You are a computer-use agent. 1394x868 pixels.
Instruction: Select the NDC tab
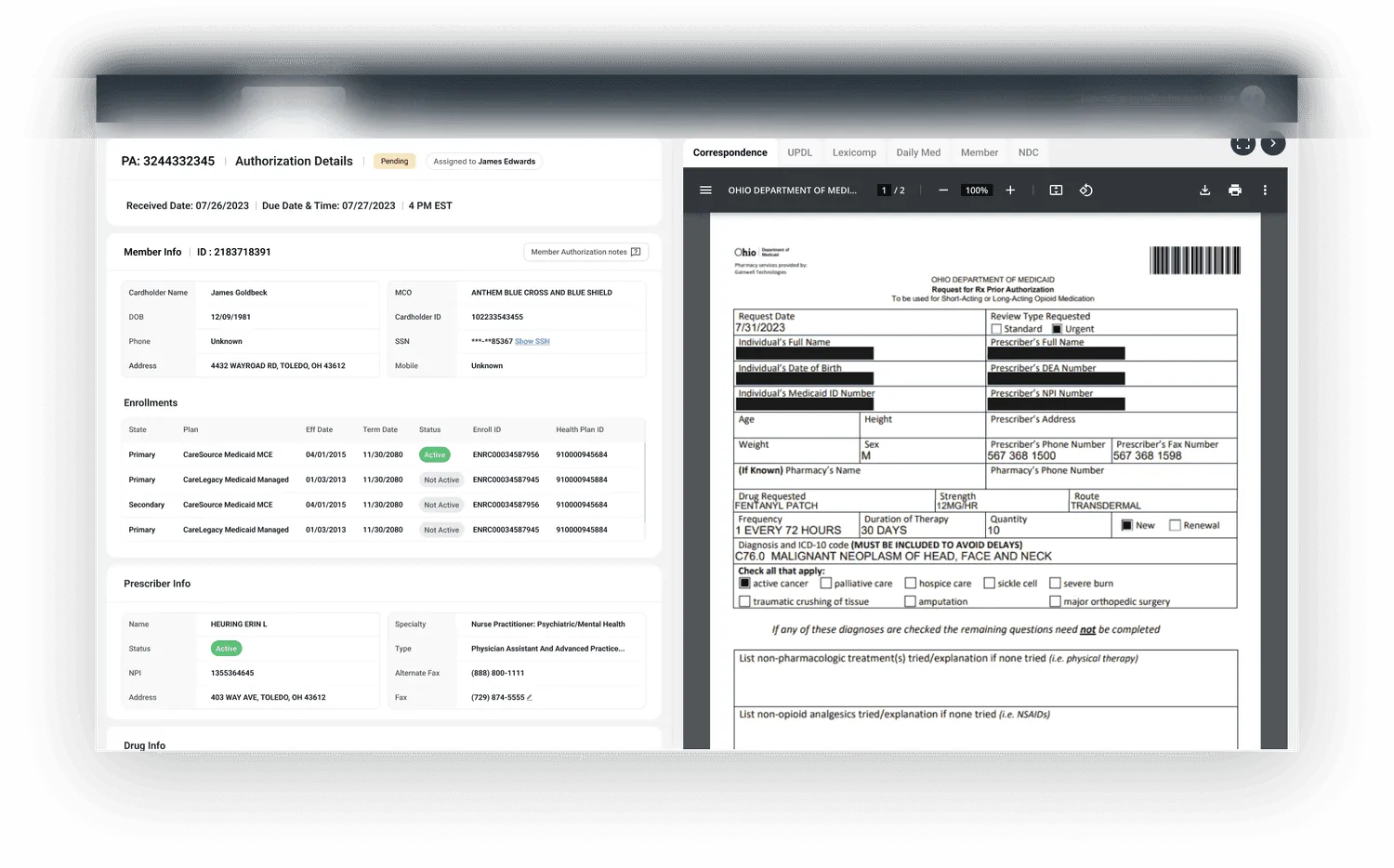1029,152
